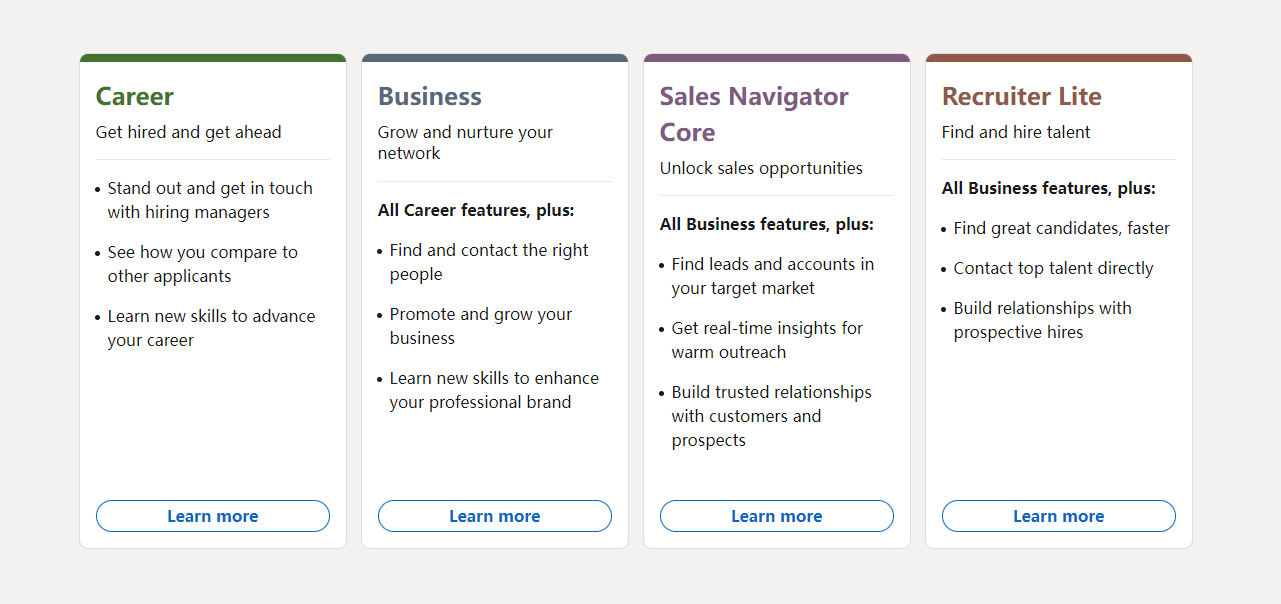Click 'Find and hire talent' subtitle
The height and width of the screenshot is (604, 1281).
(x=1016, y=132)
